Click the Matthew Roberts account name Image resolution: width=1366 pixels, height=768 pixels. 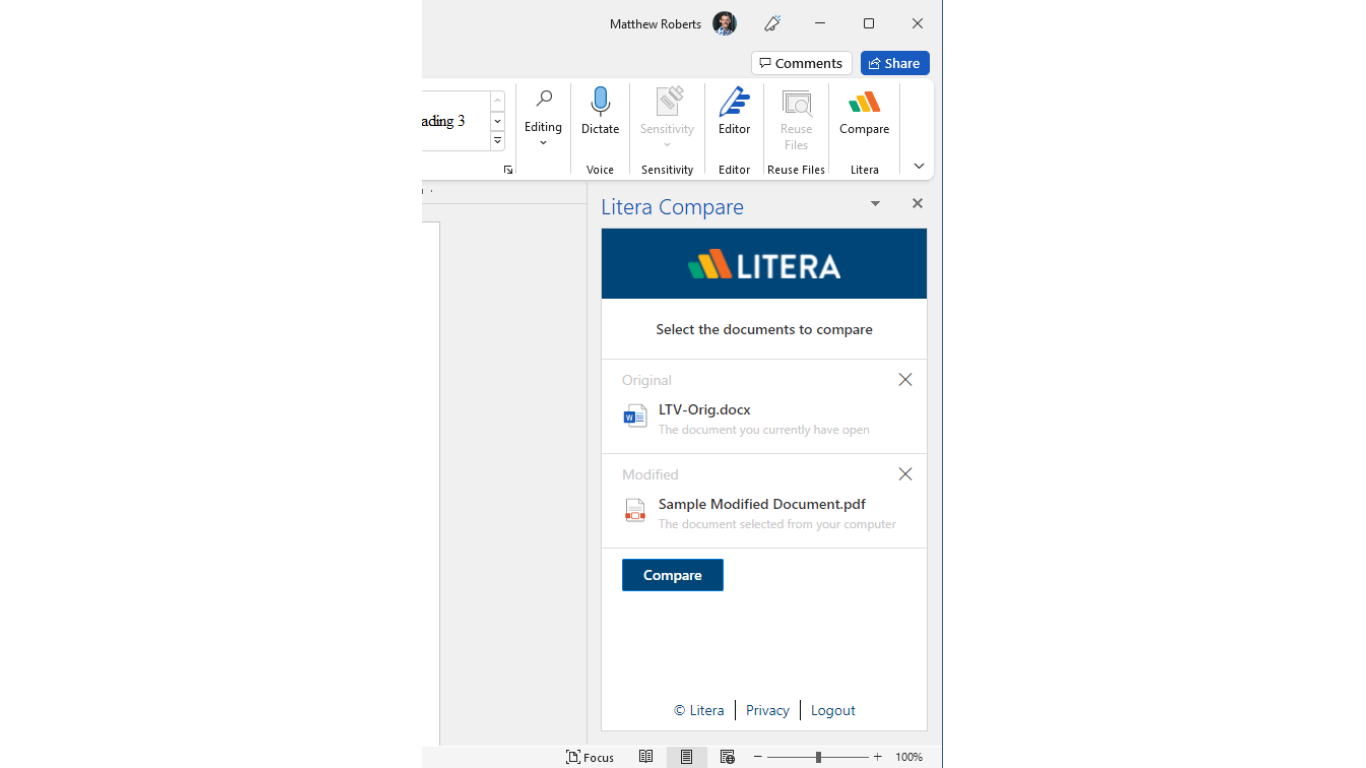coord(655,24)
